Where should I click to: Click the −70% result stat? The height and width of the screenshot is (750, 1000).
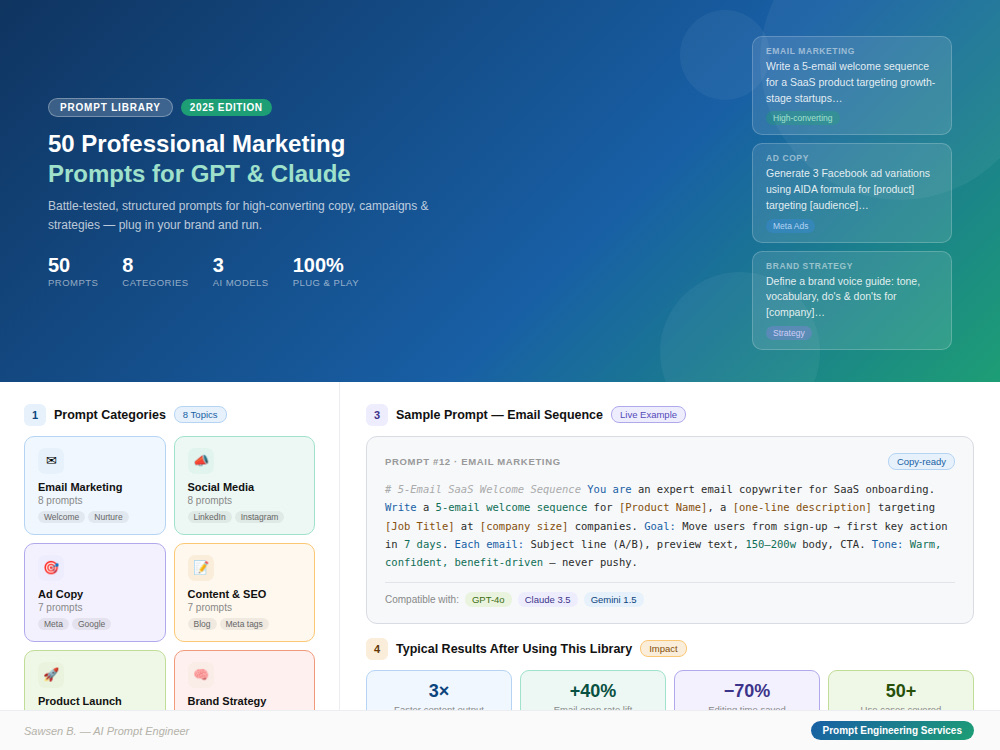pyautogui.click(x=747, y=691)
